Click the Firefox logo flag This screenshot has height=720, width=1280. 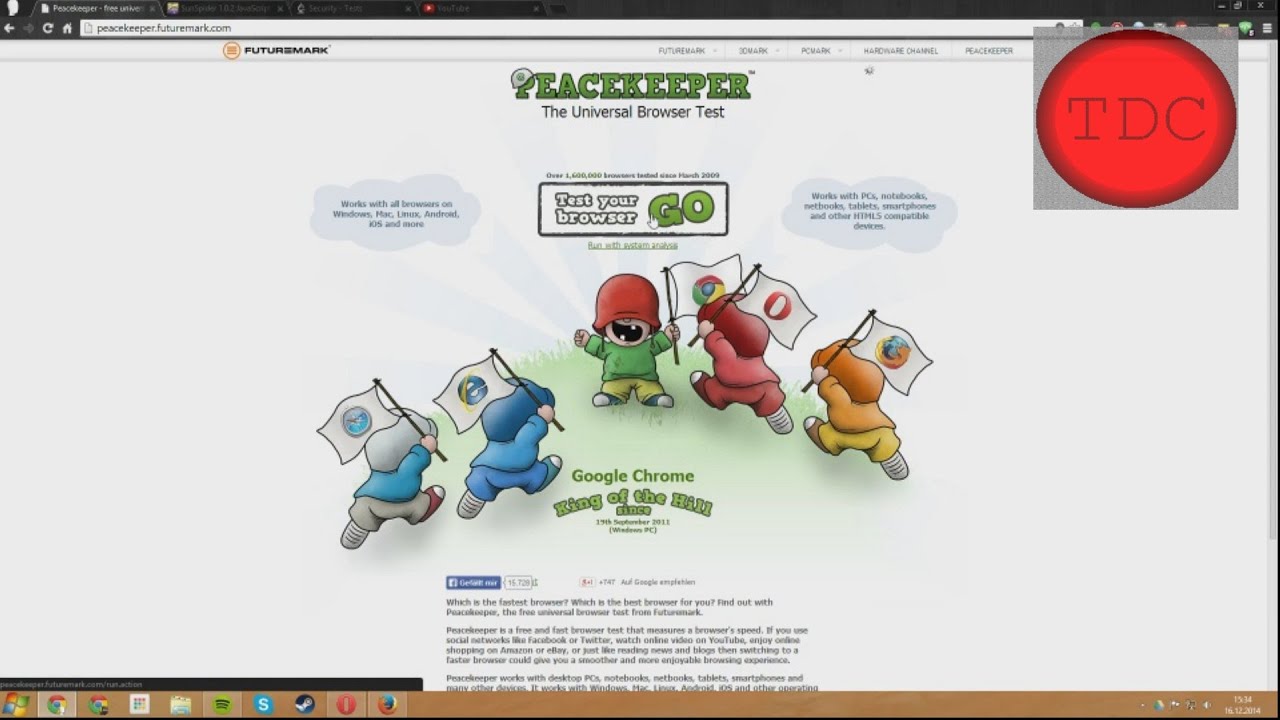892,351
